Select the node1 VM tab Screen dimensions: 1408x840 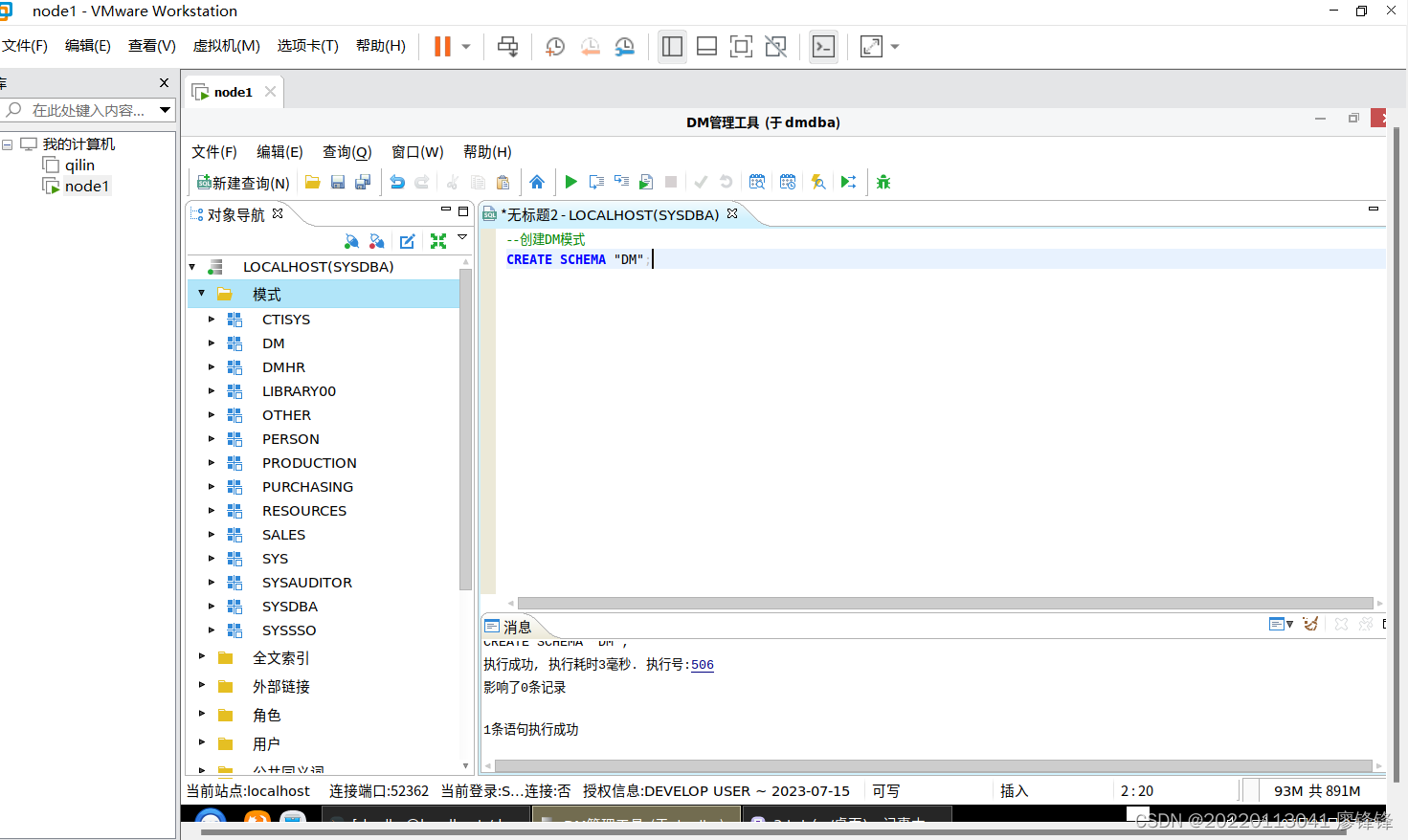click(x=233, y=92)
